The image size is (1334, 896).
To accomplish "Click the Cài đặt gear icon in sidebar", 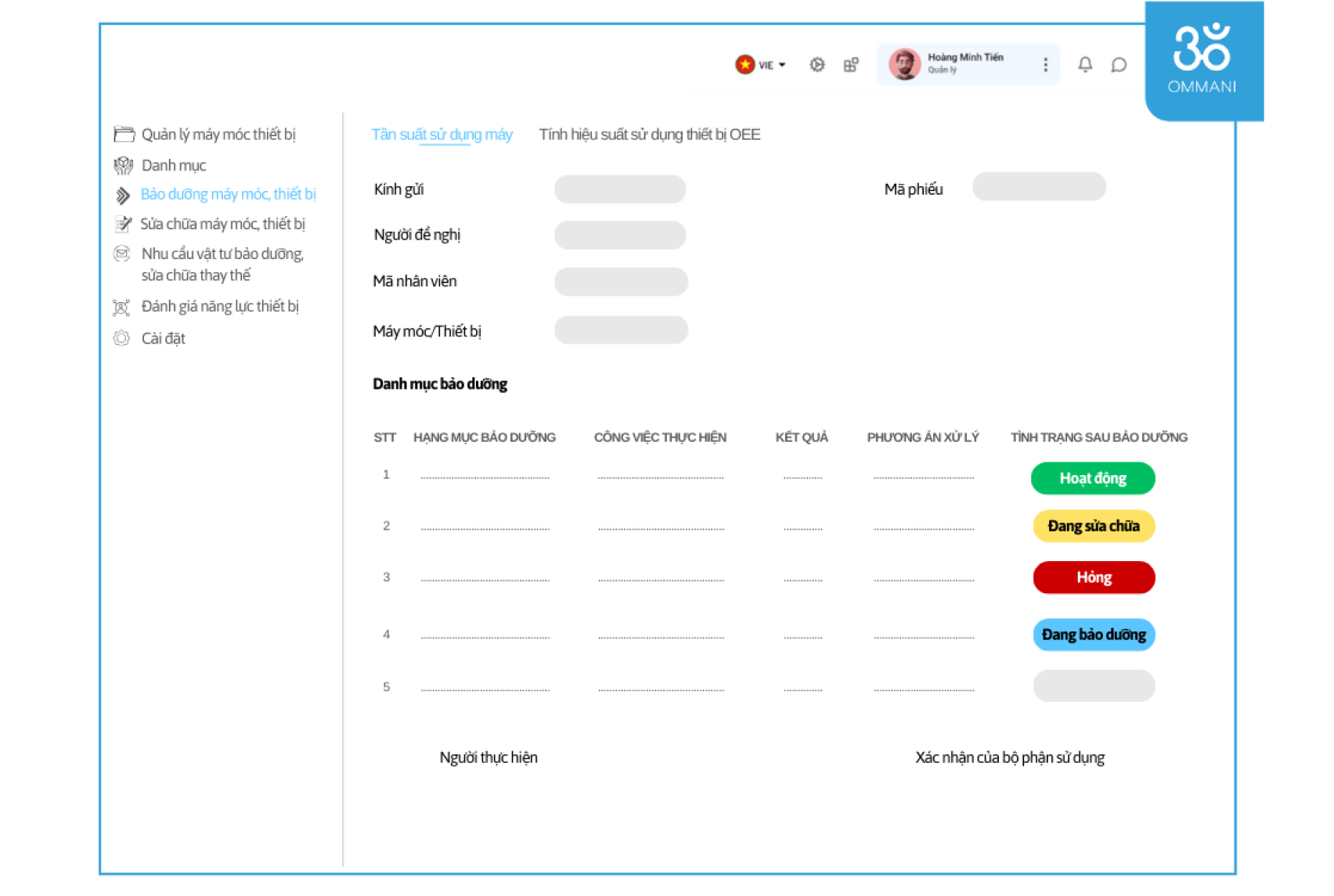I will (x=121, y=339).
